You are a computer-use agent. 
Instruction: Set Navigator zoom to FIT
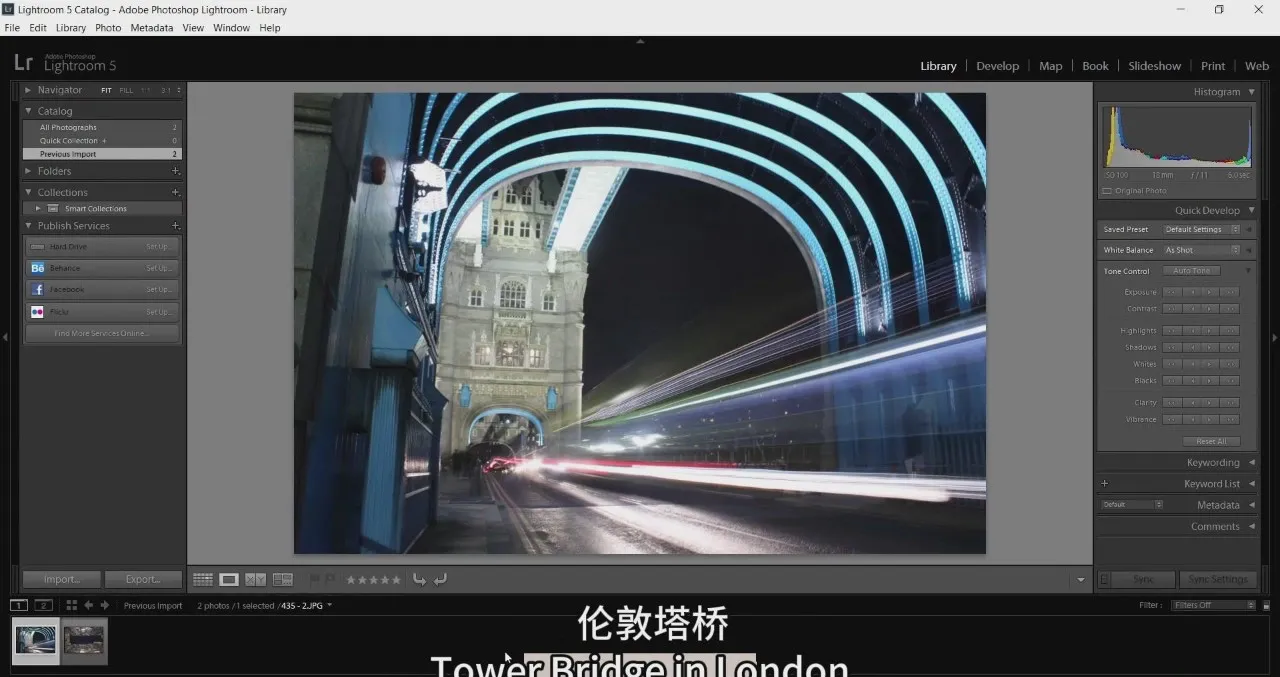[106, 90]
